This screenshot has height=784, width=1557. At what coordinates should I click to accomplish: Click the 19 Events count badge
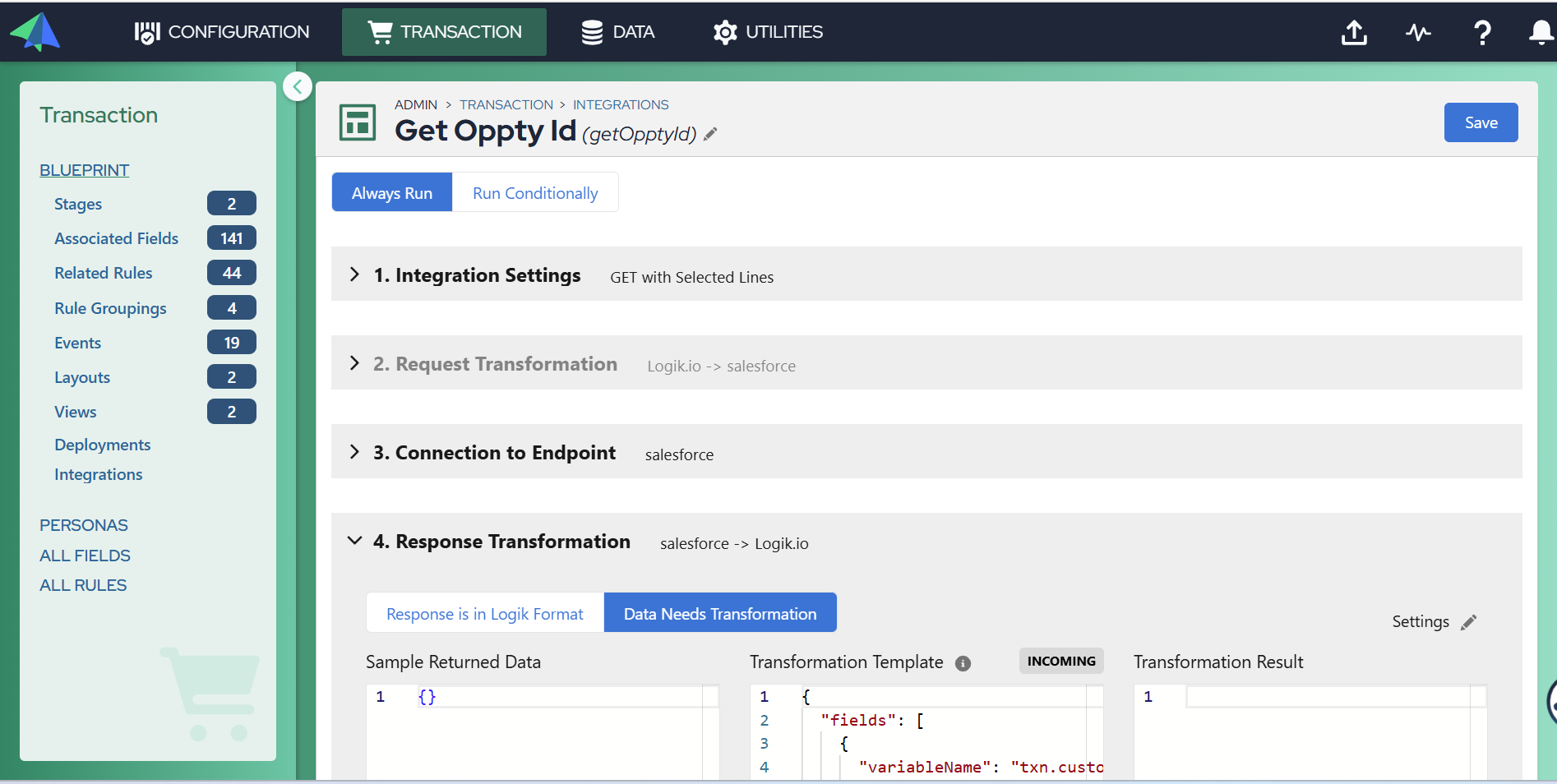[x=232, y=343]
